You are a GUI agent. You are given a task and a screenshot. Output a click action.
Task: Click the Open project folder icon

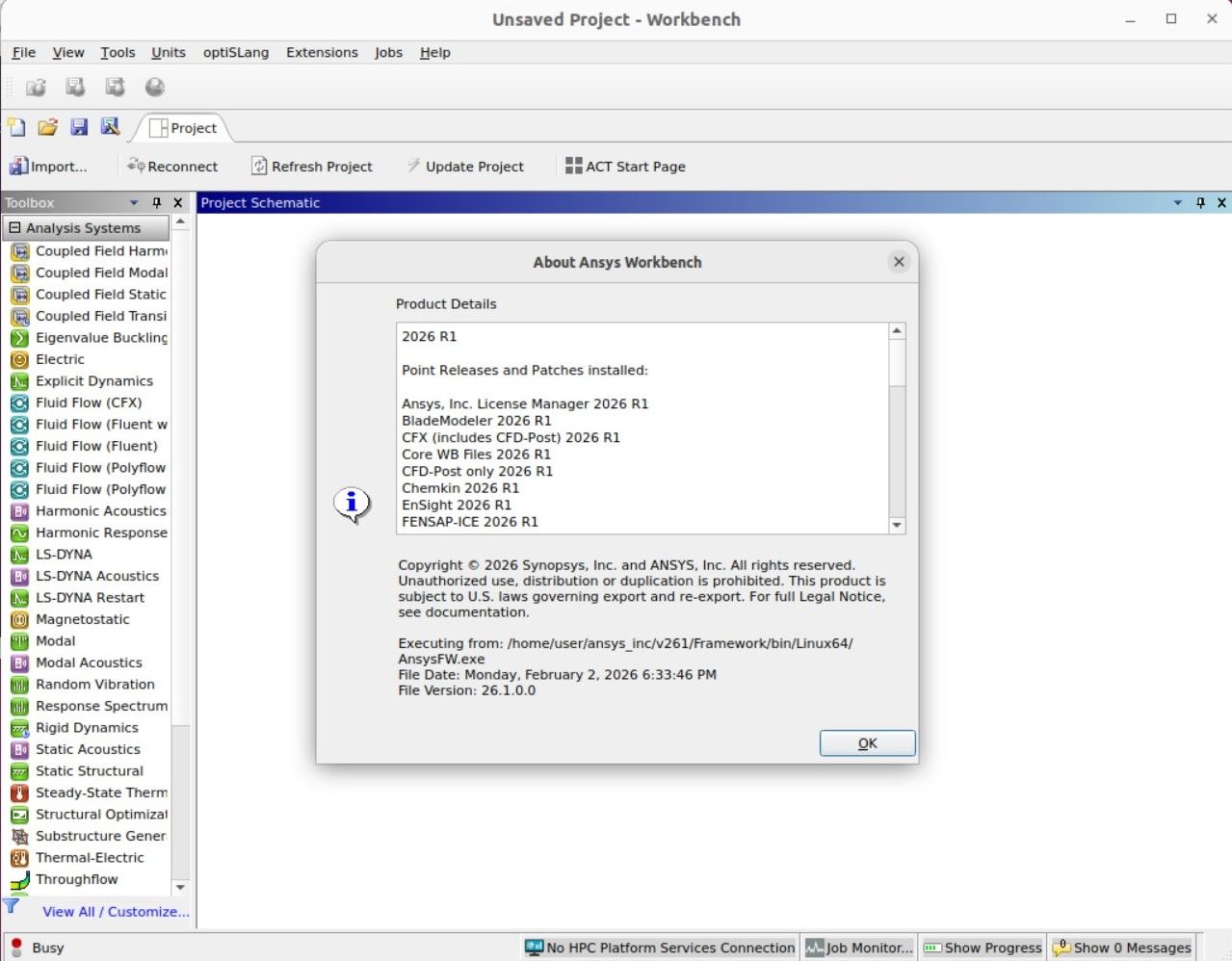47,127
